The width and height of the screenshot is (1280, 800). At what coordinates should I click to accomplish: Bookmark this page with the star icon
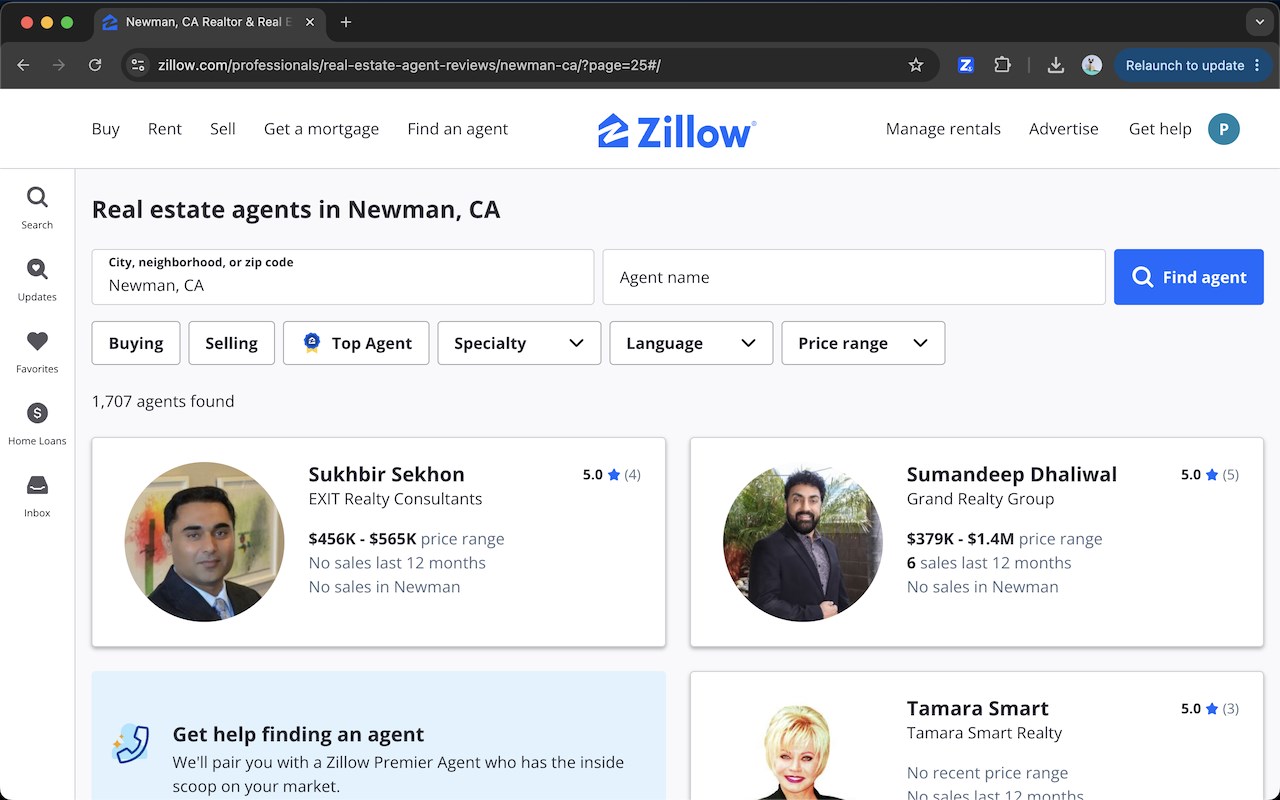[x=915, y=65]
